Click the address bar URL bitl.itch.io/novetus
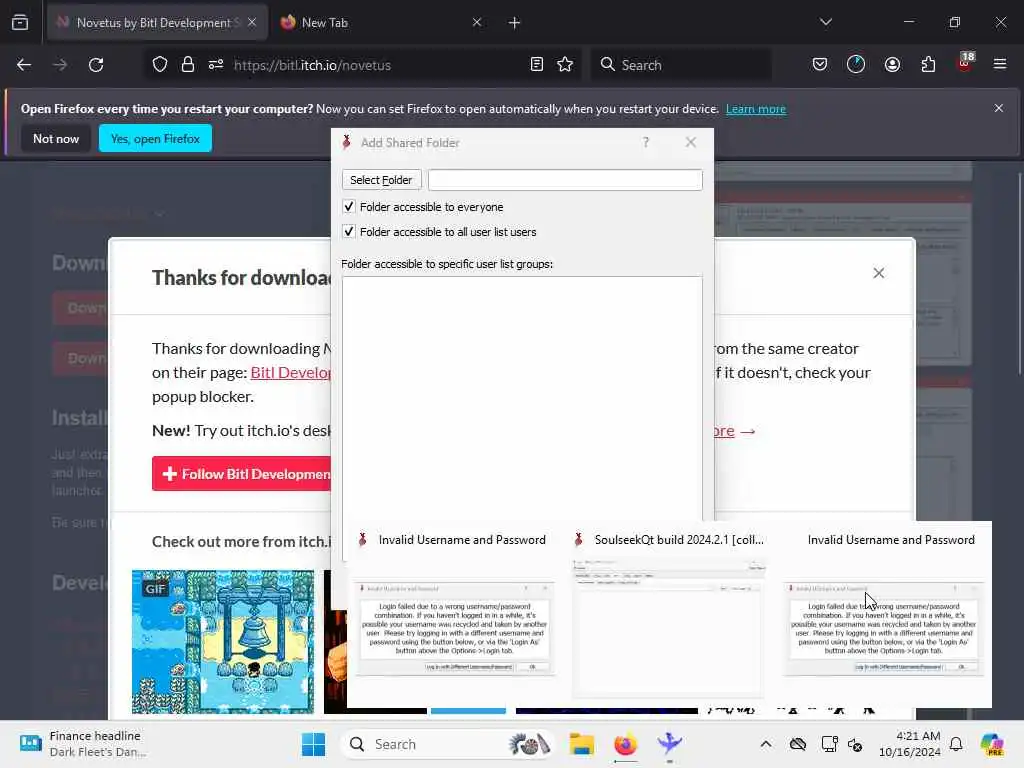This screenshot has height=768, width=1024. point(312,65)
